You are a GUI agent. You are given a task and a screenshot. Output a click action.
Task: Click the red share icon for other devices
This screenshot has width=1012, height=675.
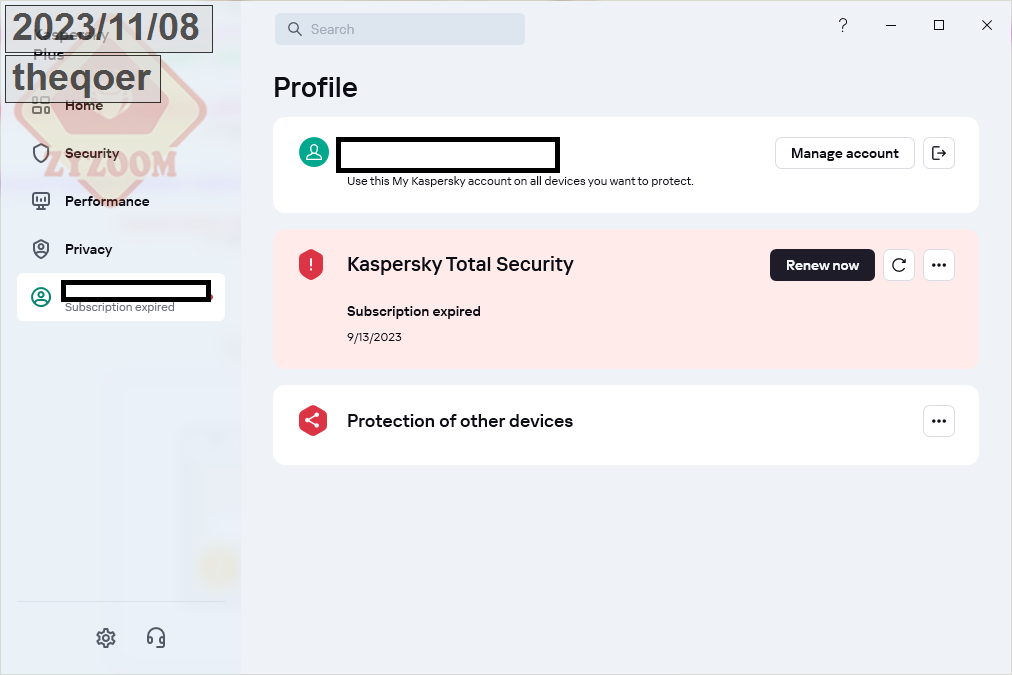point(313,421)
